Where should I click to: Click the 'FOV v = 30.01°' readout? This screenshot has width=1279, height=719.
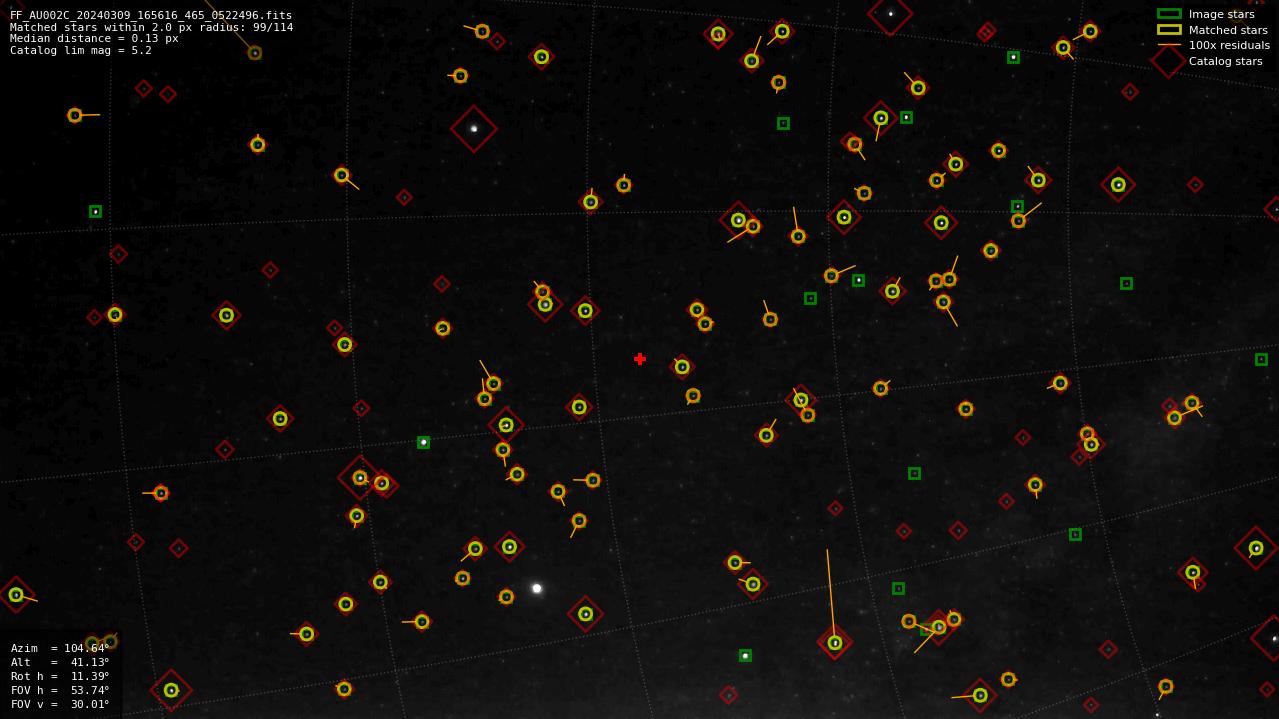pyautogui.click(x=60, y=704)
